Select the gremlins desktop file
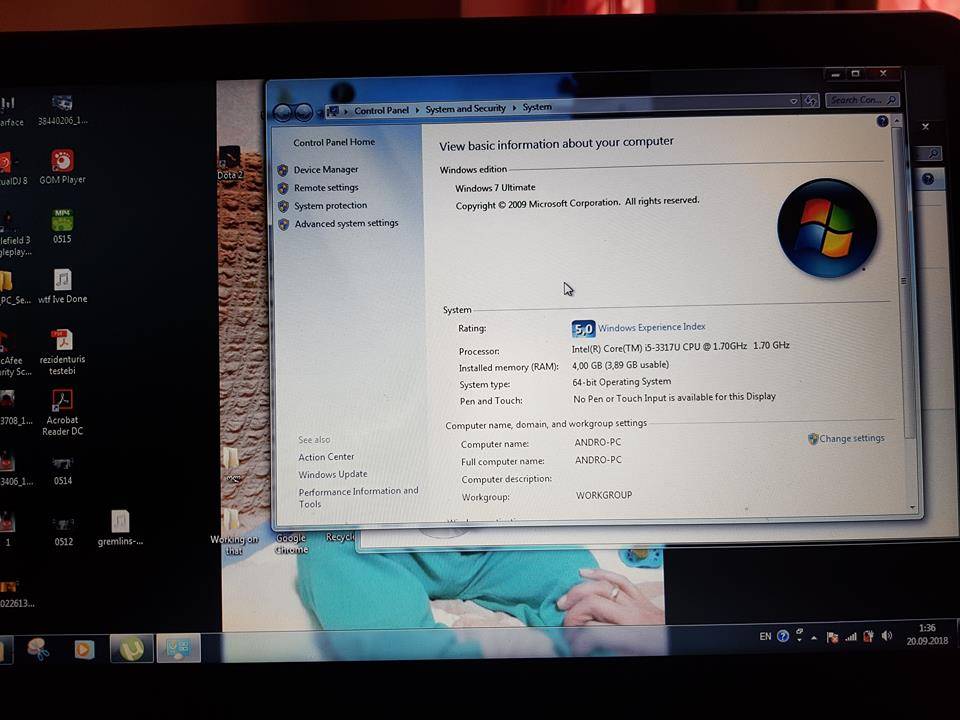The width and height of the screenshot is (960, 720). coord(120,528)
